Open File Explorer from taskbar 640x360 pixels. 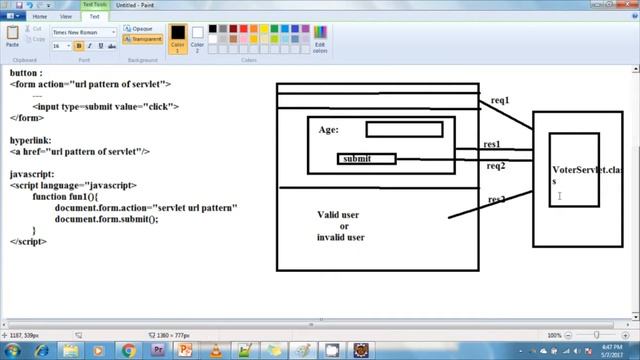coord(71,351)
